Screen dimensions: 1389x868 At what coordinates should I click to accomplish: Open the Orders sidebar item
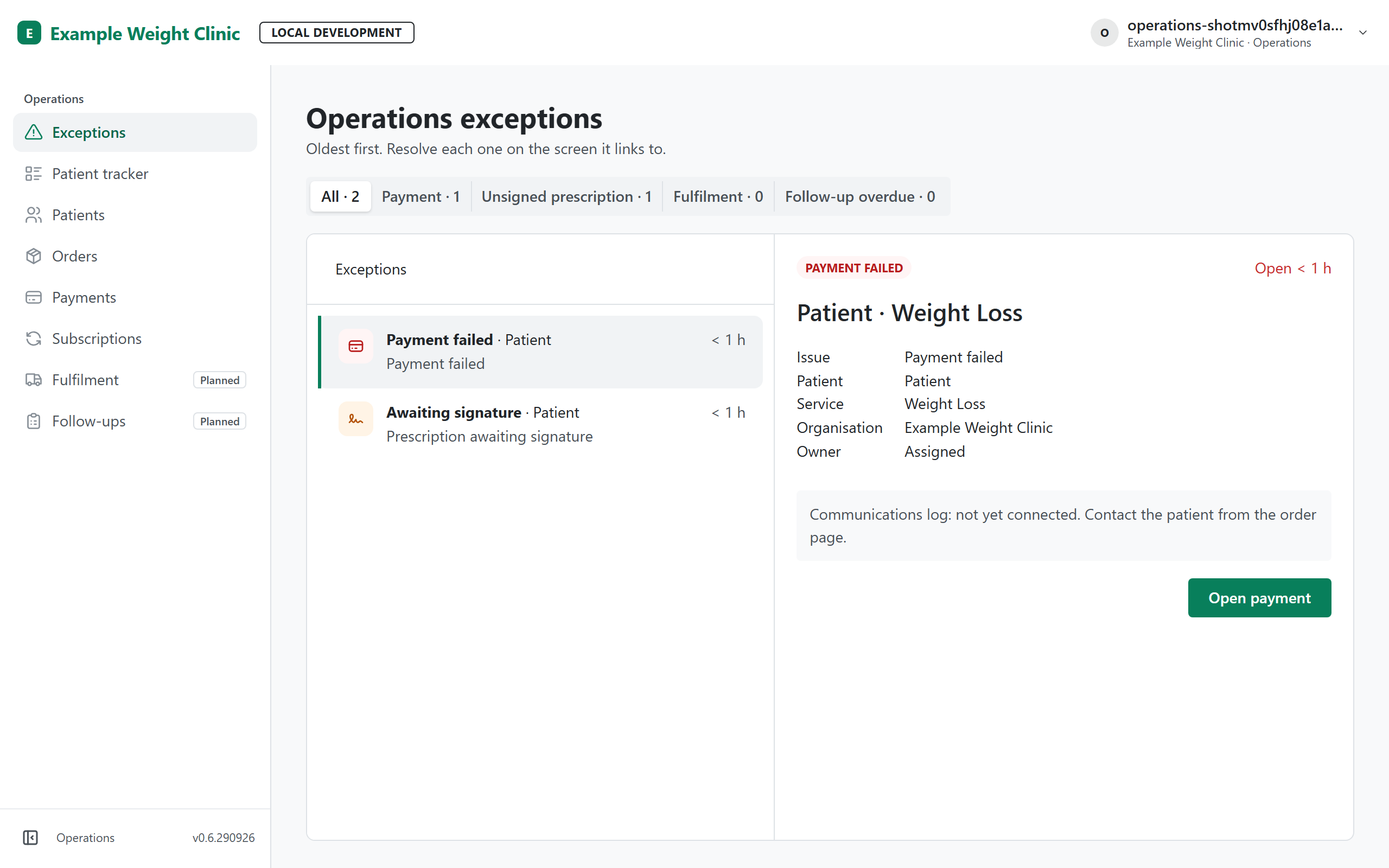pos(135,256)
